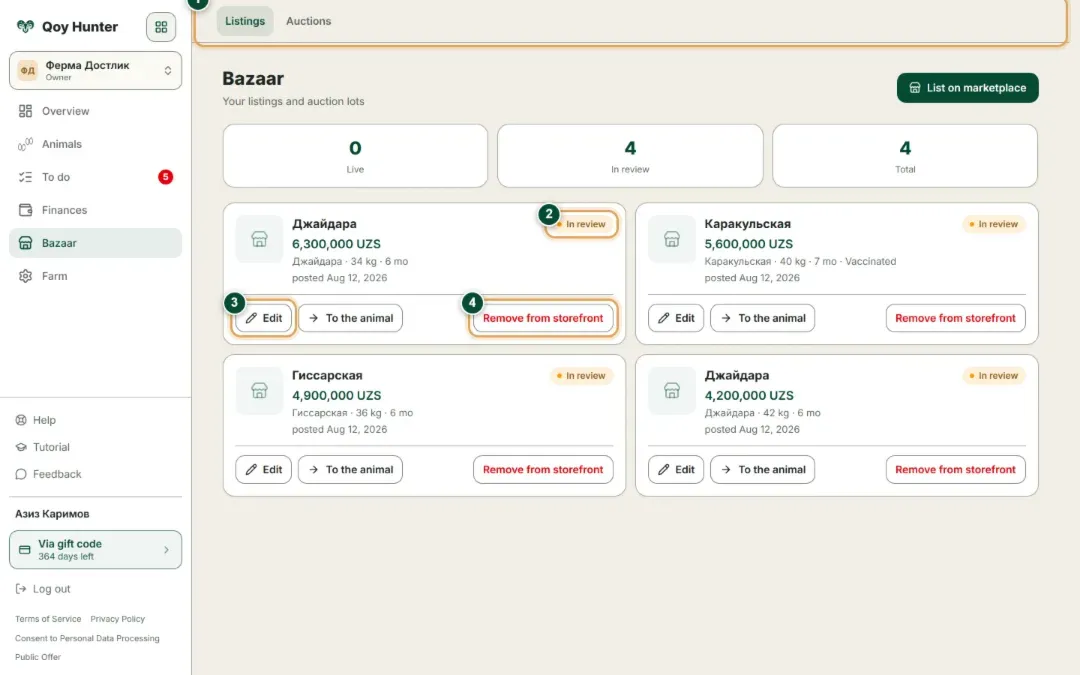The image size is (1080, 675).
Task: Edit the Гиссарская listing
Action: click(263, 470)
